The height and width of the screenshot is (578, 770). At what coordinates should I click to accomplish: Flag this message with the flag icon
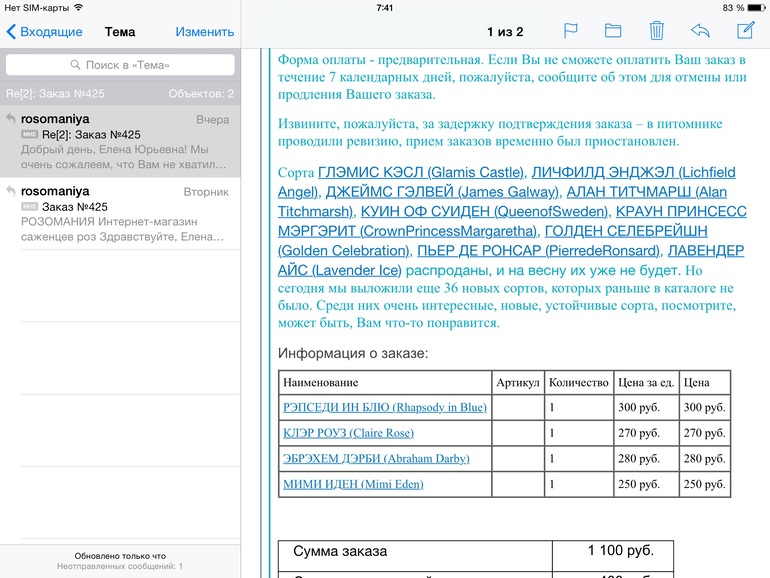click(571, 31)
